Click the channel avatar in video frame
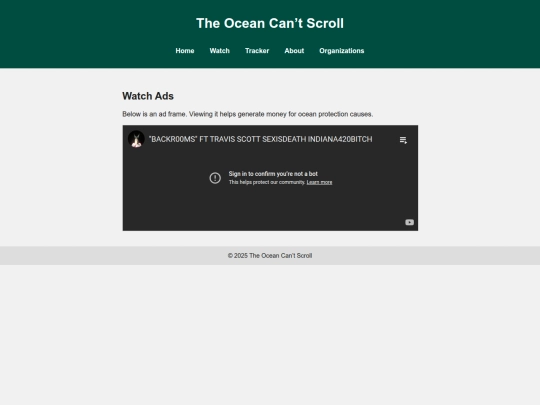Viewport: 540px width, 405px height. click(136, 139)
